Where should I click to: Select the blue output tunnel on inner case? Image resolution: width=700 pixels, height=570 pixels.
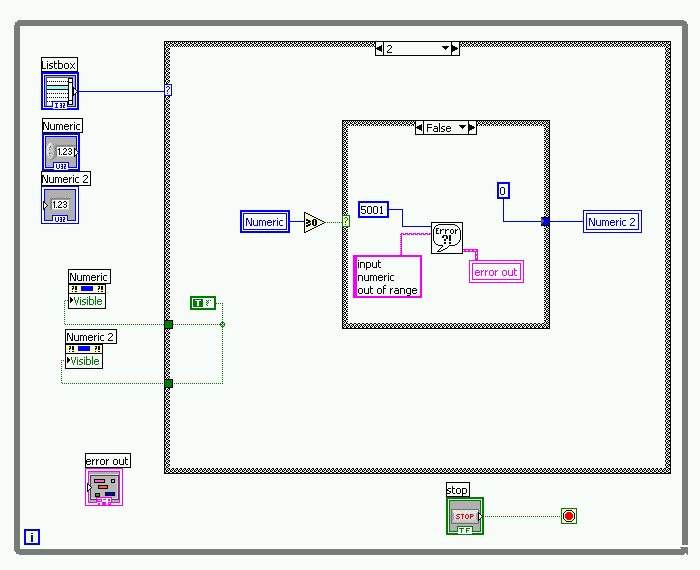pyautogui.click(x=545, y=221)
